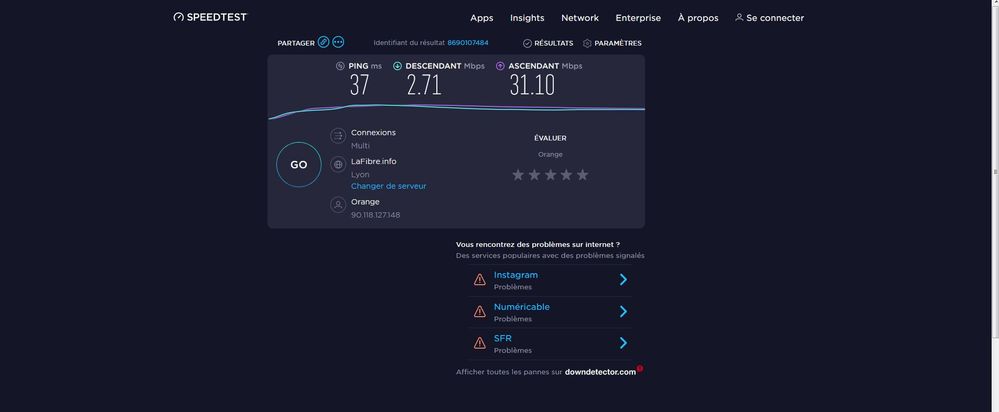999x412 pixels.
Task: Open the Numéricable outage link
Action: point(521,307)
